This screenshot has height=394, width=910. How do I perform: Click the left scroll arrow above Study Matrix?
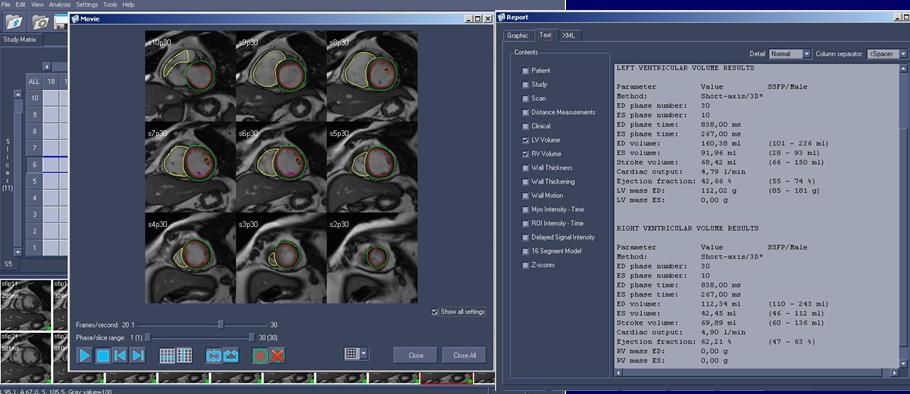click(x=47, y=66)
